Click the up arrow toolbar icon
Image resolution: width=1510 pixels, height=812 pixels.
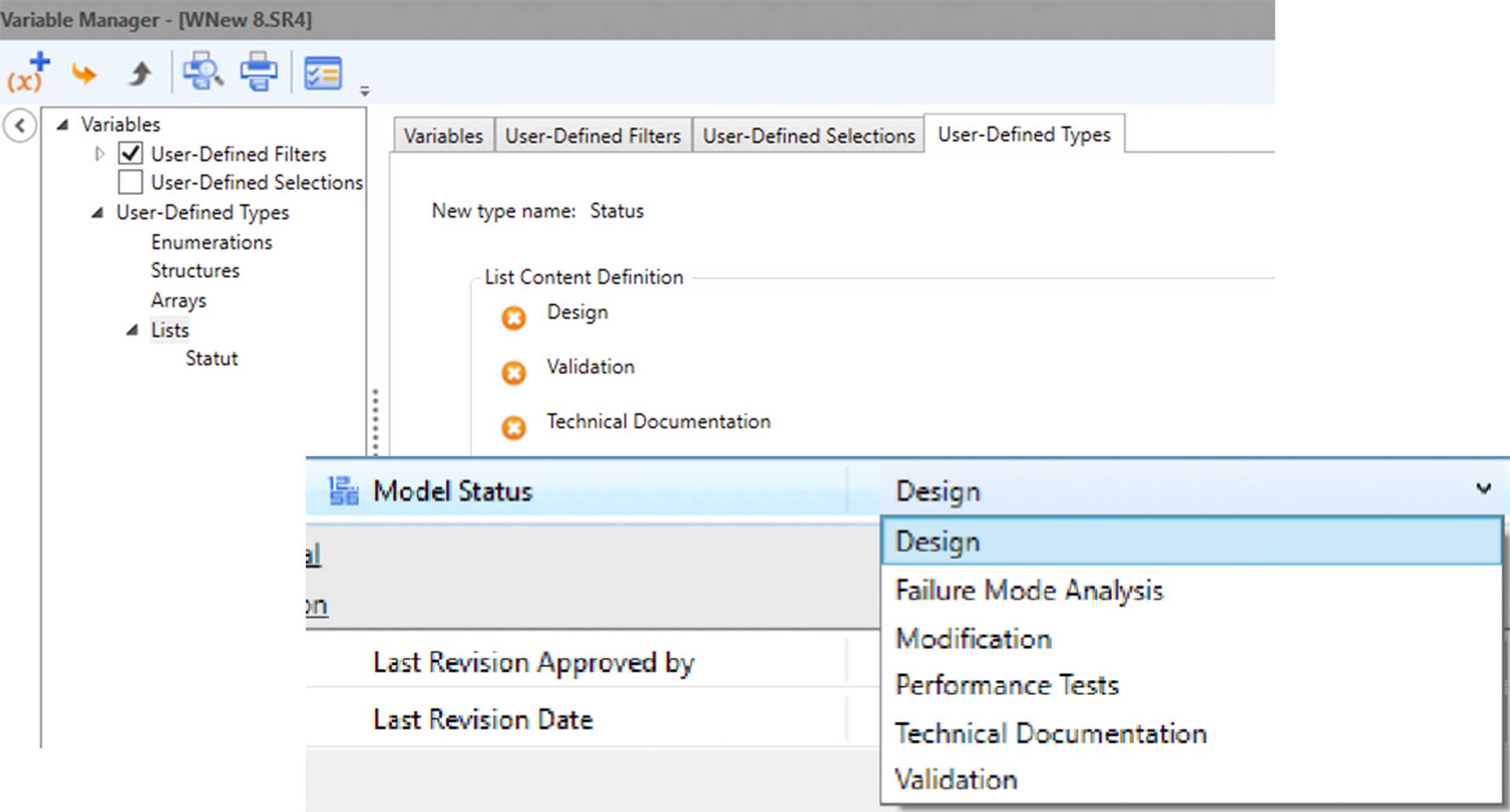pos(141,74)
